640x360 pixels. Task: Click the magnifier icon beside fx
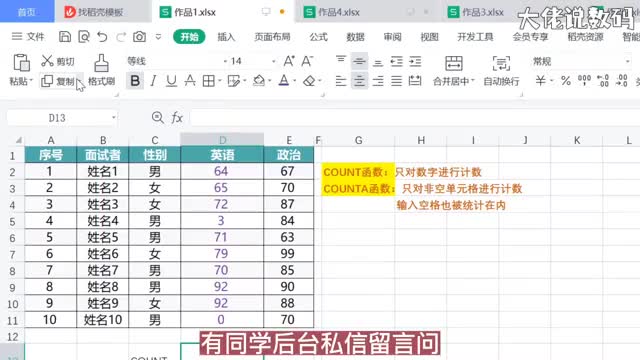(158, 118)
